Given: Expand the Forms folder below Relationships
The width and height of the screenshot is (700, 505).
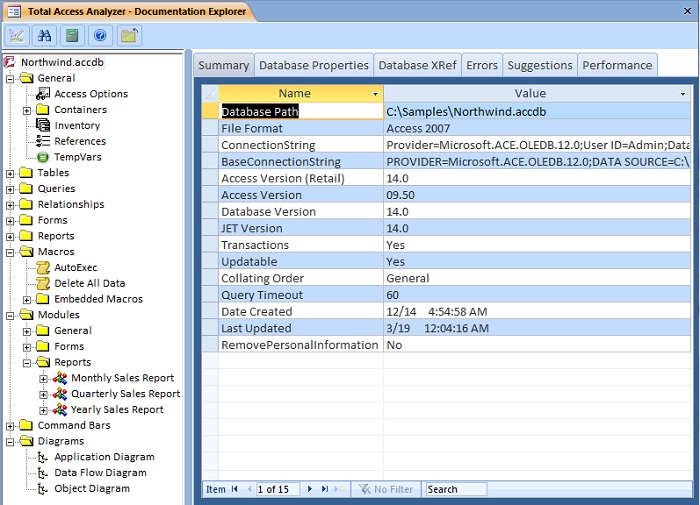Looking at the screenshot, I should [x=10, y=221].
